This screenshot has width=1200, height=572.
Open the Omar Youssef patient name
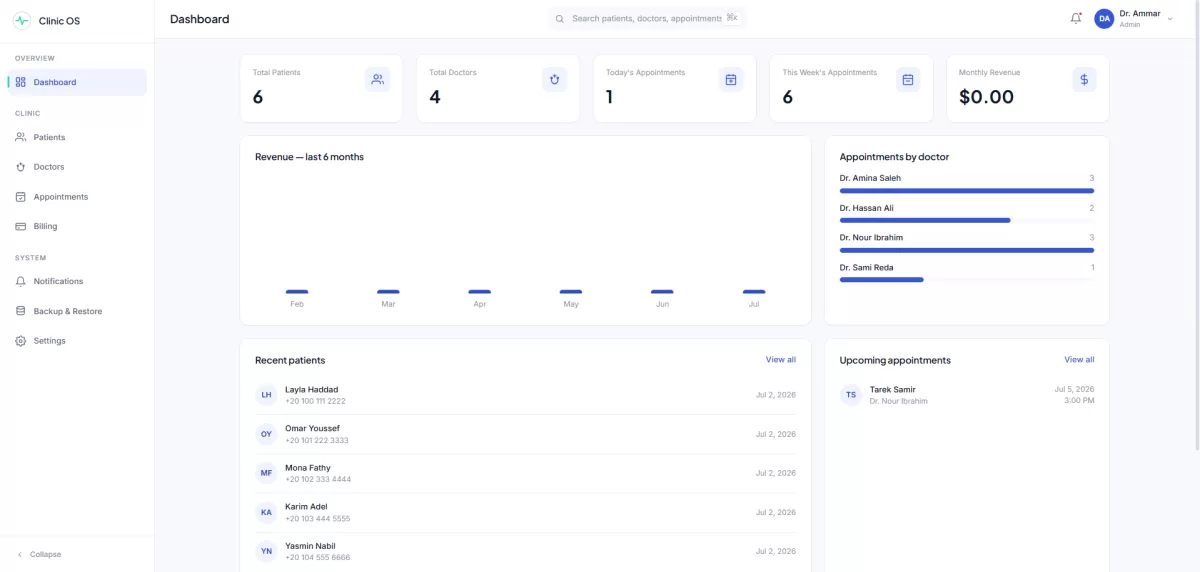pos(312,428)
